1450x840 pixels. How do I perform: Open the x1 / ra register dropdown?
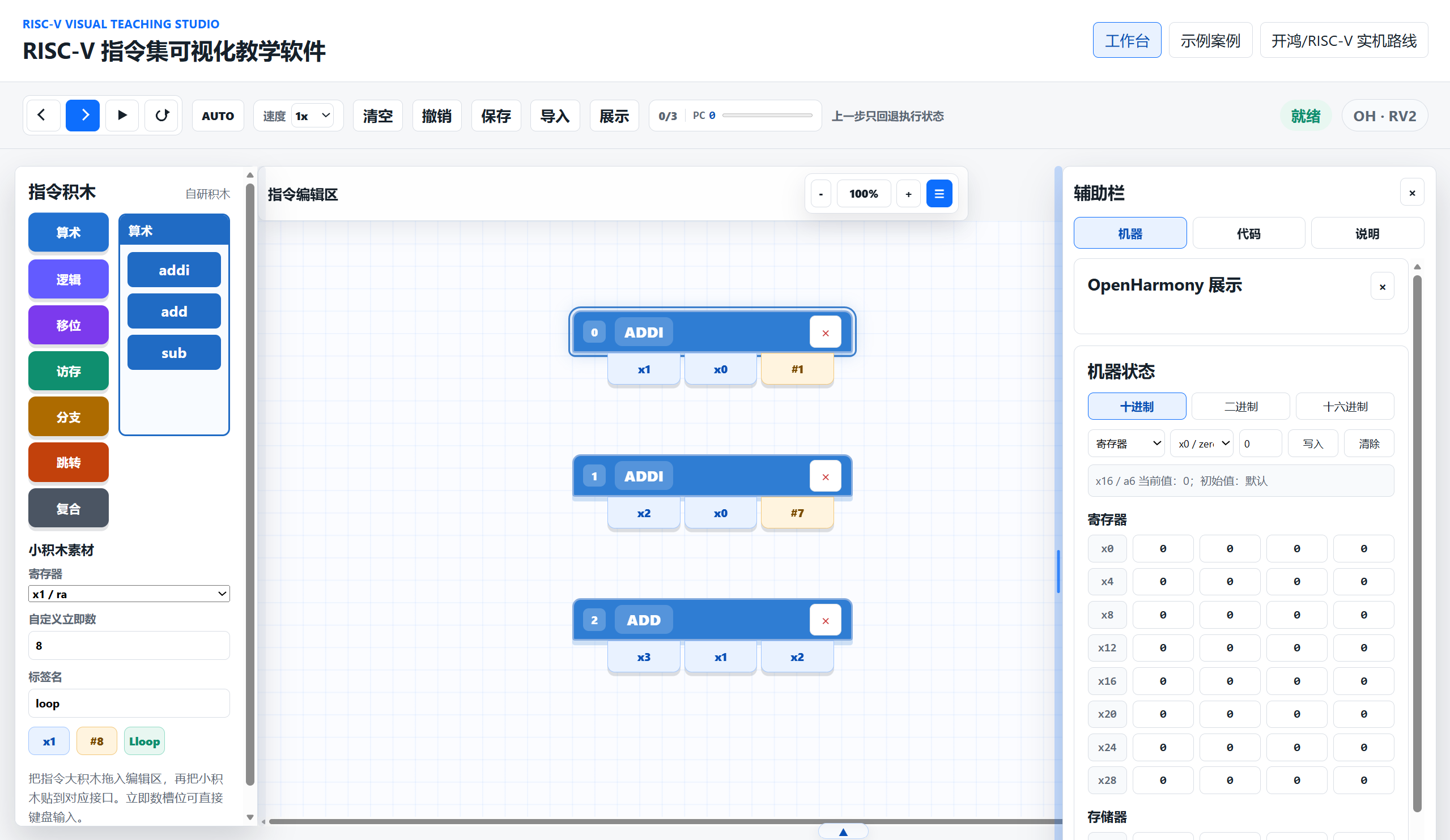(129, 594)
